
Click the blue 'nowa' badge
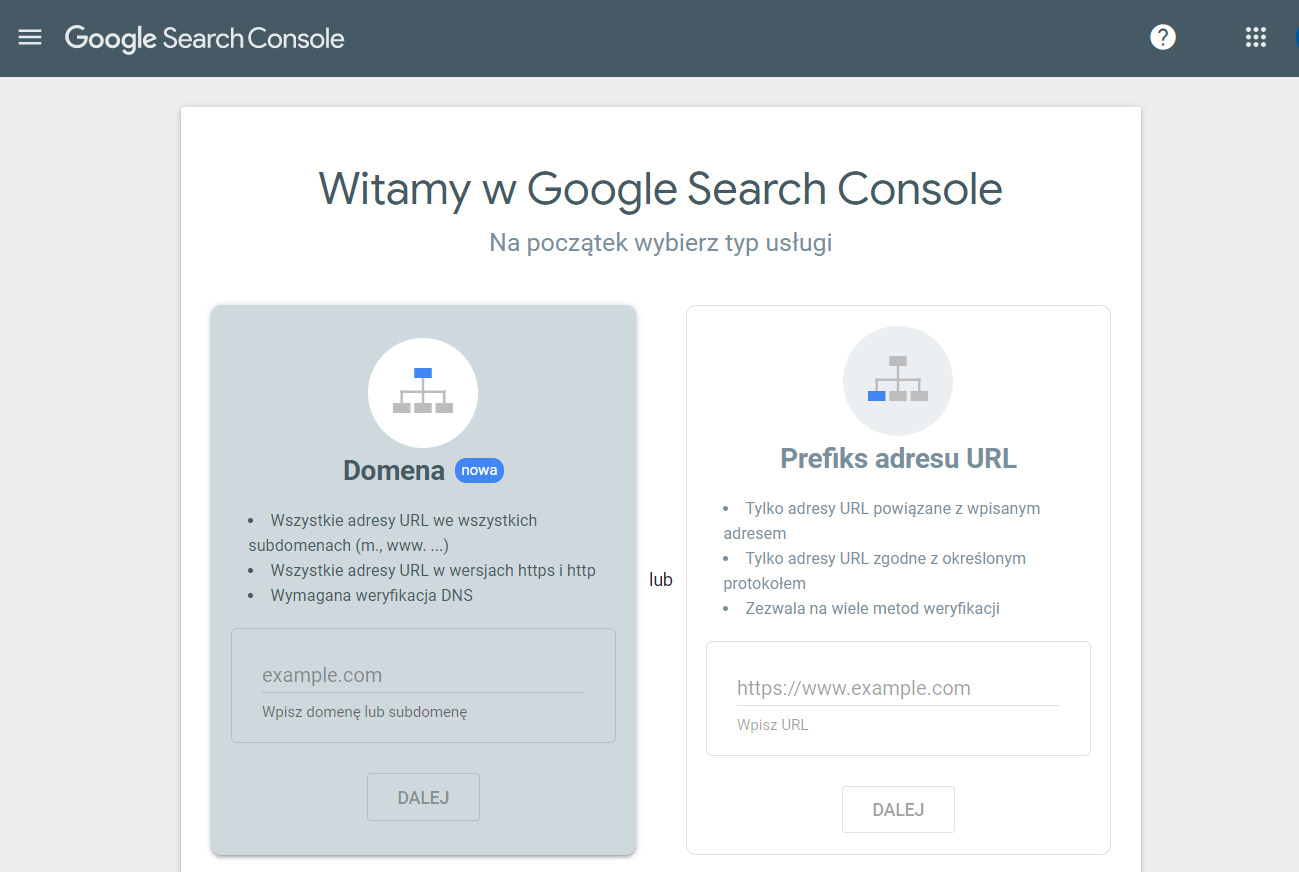pyautogui.click(x=479, y=470)
